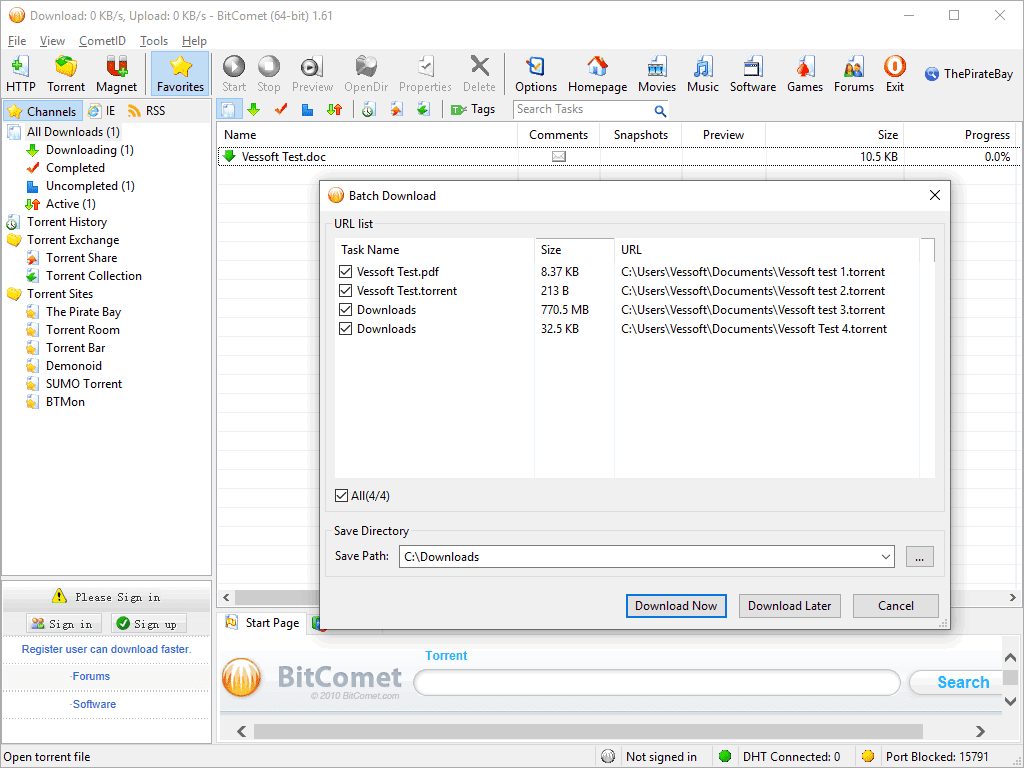1024x768 pixels.
Task: Uncheck the Vessoft Test.pdf checkbox
Action: (x=345, y=272)
